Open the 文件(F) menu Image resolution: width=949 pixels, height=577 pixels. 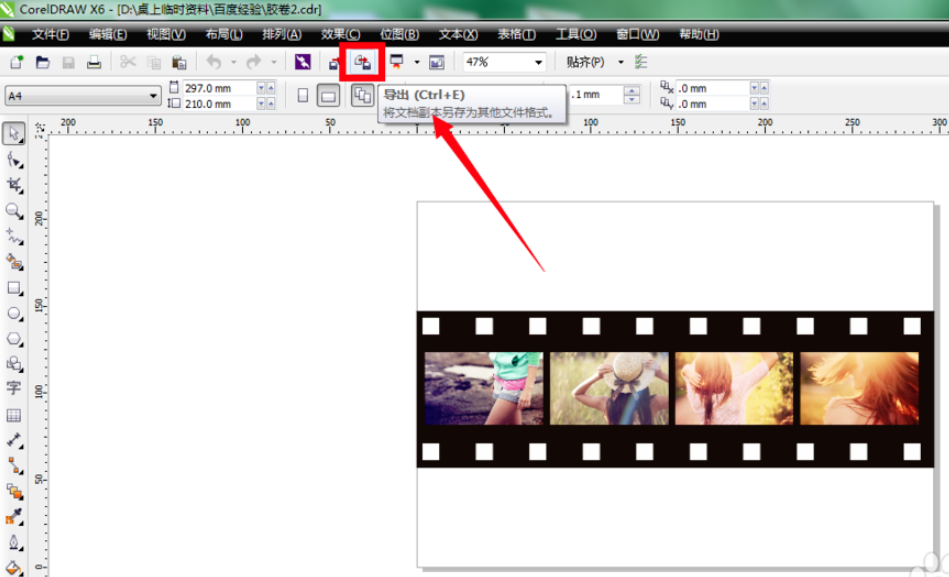50,35
